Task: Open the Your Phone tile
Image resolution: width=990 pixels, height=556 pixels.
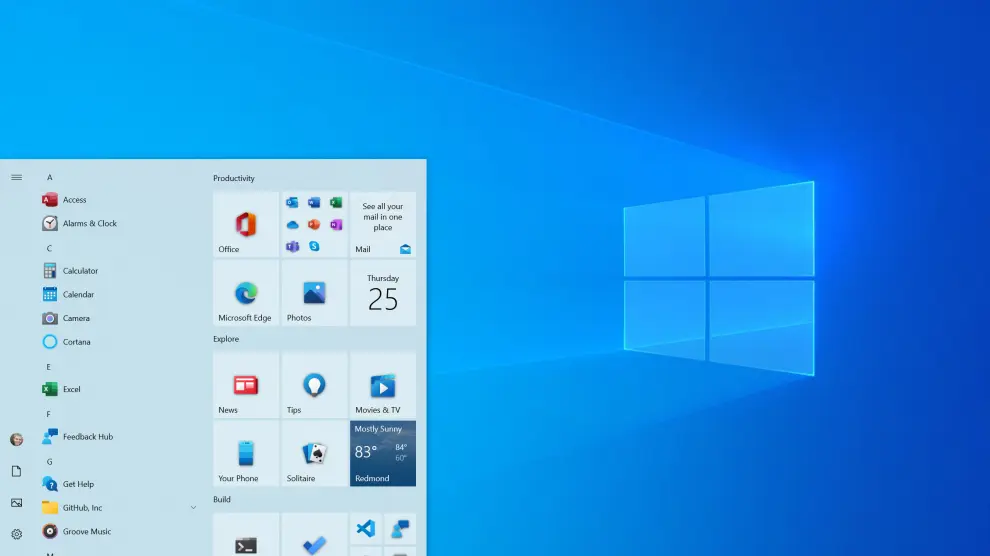Action: click(x=246, y=453)
